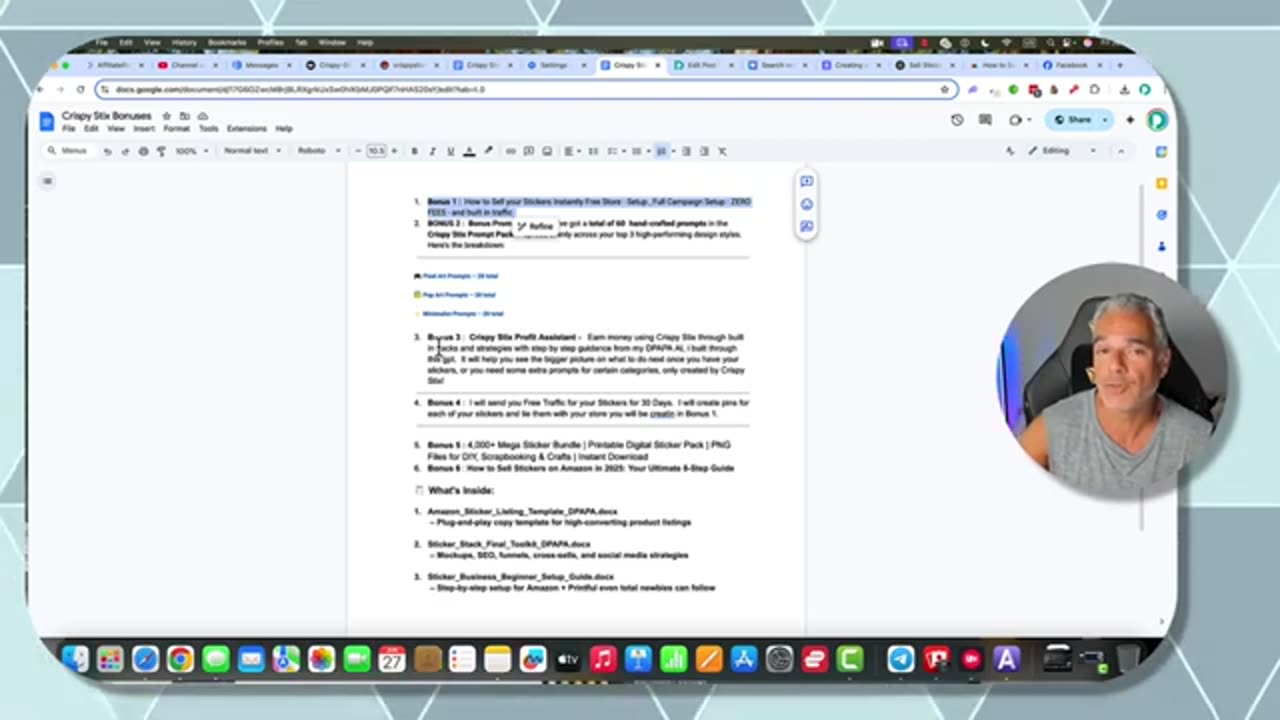Viewport: 1280px width, 720px height.
Task: Check the cloud save status icon
Action: (x=202, y=116)
